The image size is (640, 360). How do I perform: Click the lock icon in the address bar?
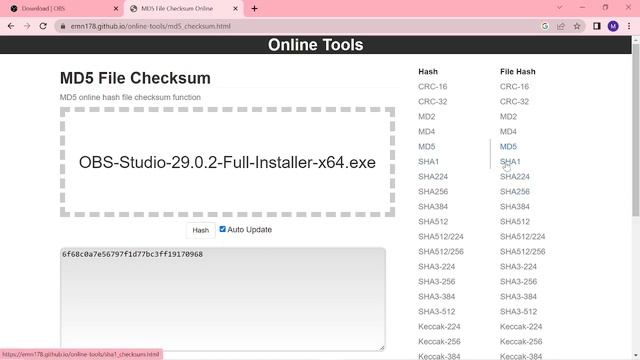(62, 26)
